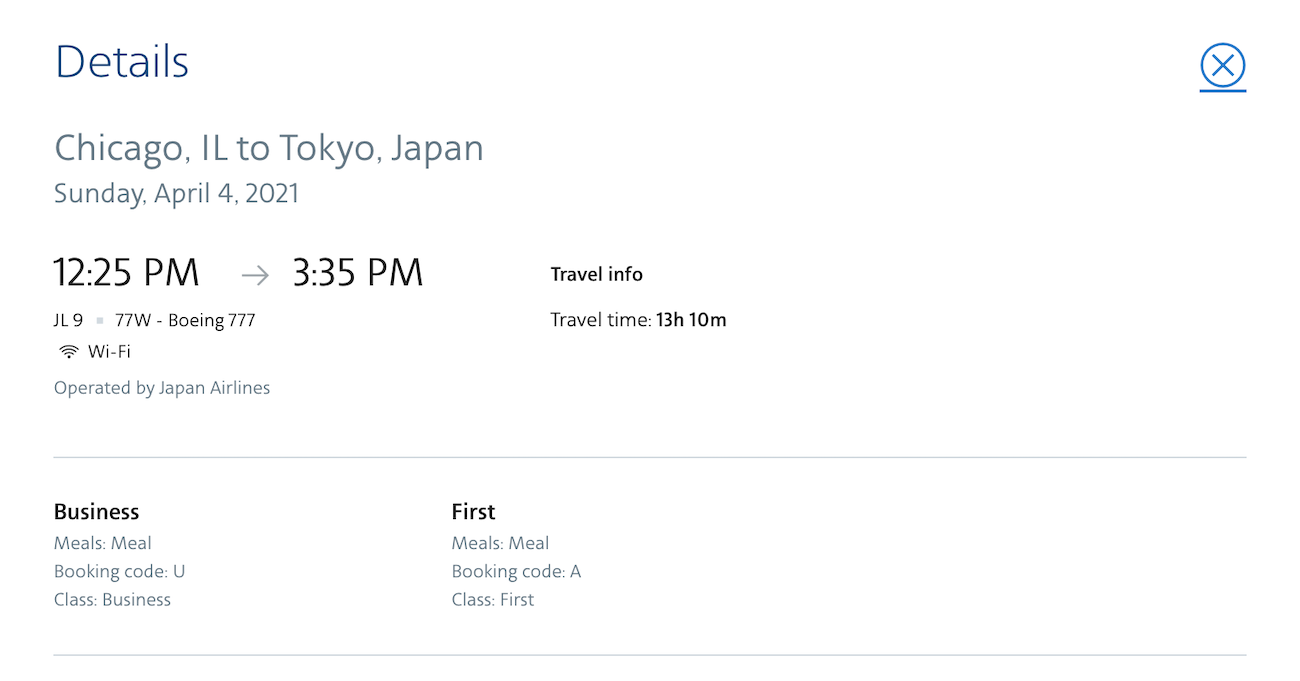Click the flight number JL 9
The image size is (1300, 681).
point(71,320)
